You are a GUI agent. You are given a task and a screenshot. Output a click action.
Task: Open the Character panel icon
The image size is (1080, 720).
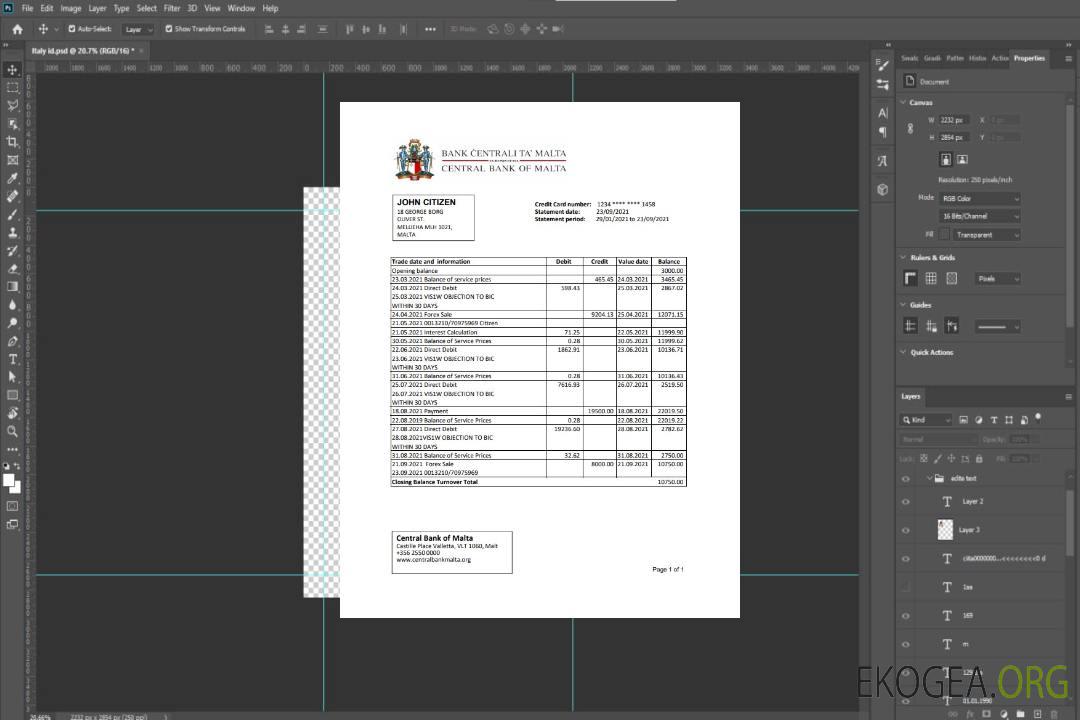click(883, 112)
